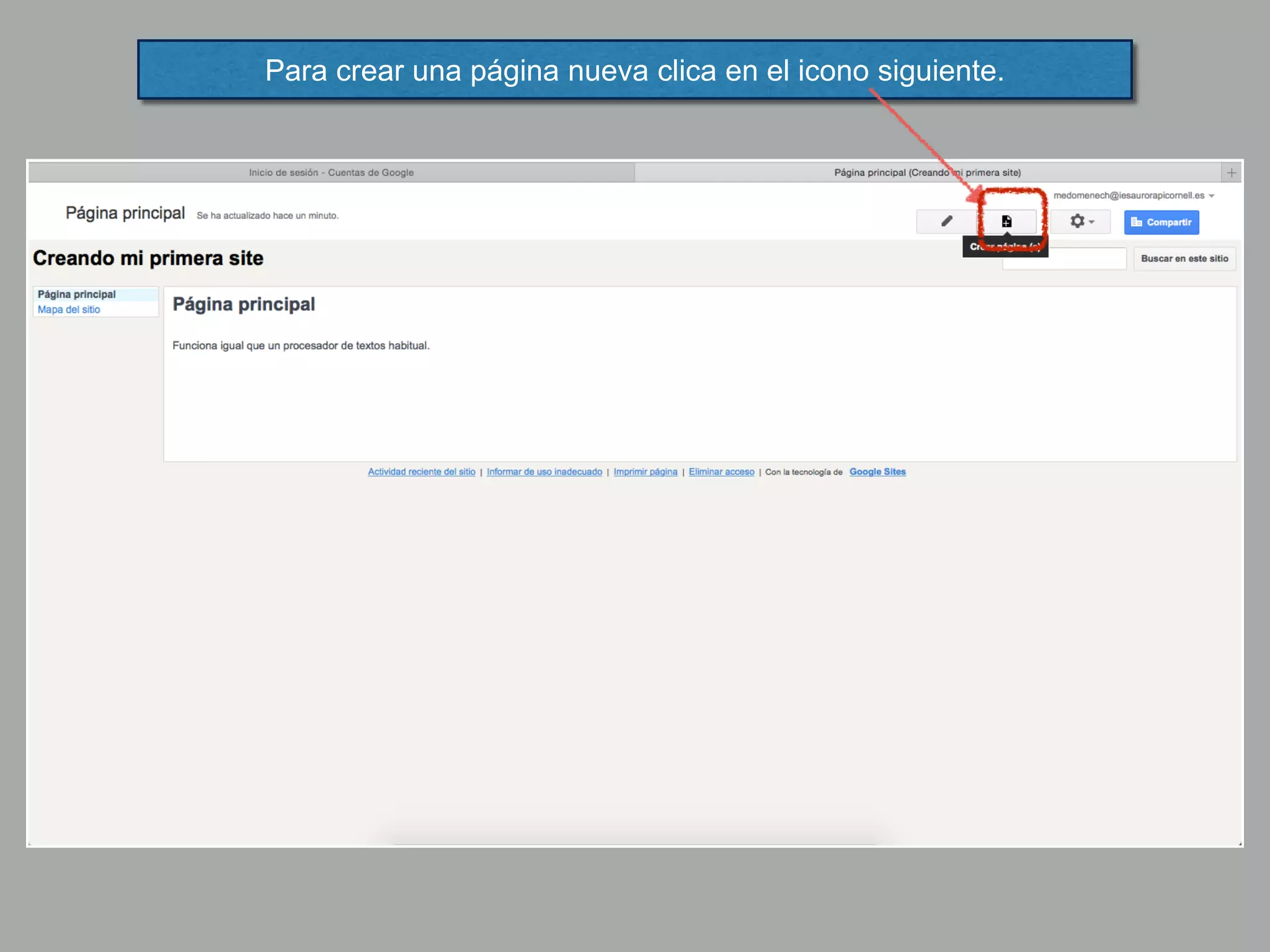
Task: Click the Buscar en este sitio button
Action: [1184, 258]
